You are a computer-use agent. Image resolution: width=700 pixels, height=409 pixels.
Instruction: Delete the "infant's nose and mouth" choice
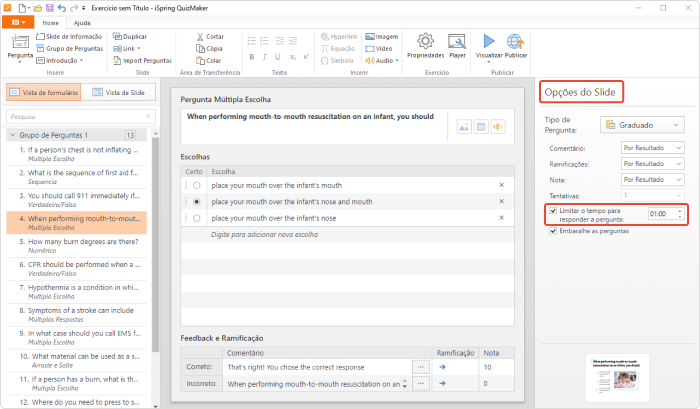(x=501, y=201)
